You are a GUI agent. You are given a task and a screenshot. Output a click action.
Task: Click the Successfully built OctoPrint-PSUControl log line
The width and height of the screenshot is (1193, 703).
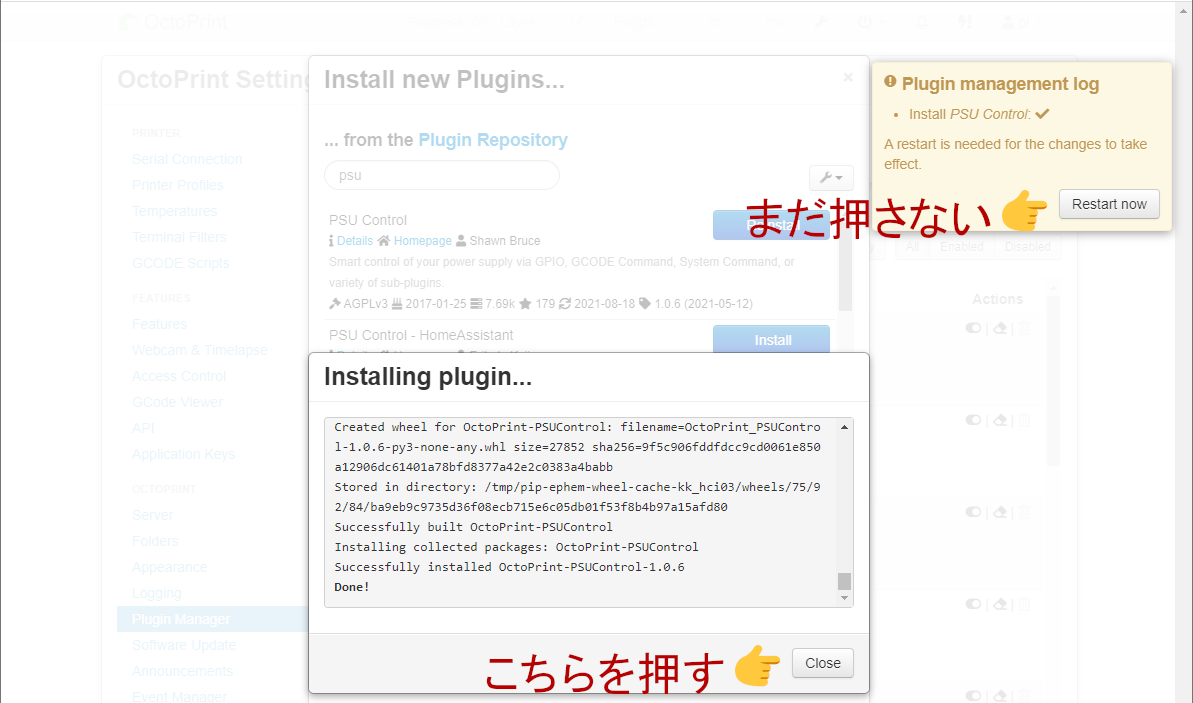coord(473,526)
